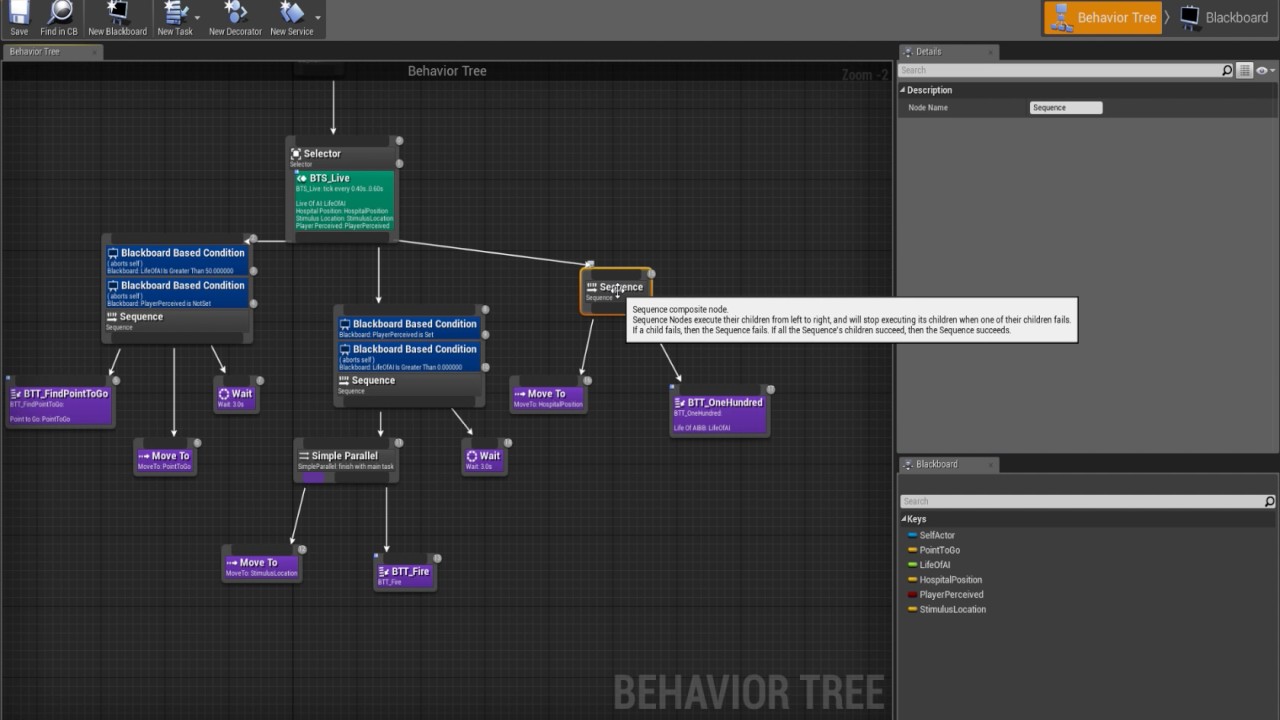Click the Details panel search field
This screenshot has height=720, width=1280.
pyautogui.click(x=1060, y=70)
